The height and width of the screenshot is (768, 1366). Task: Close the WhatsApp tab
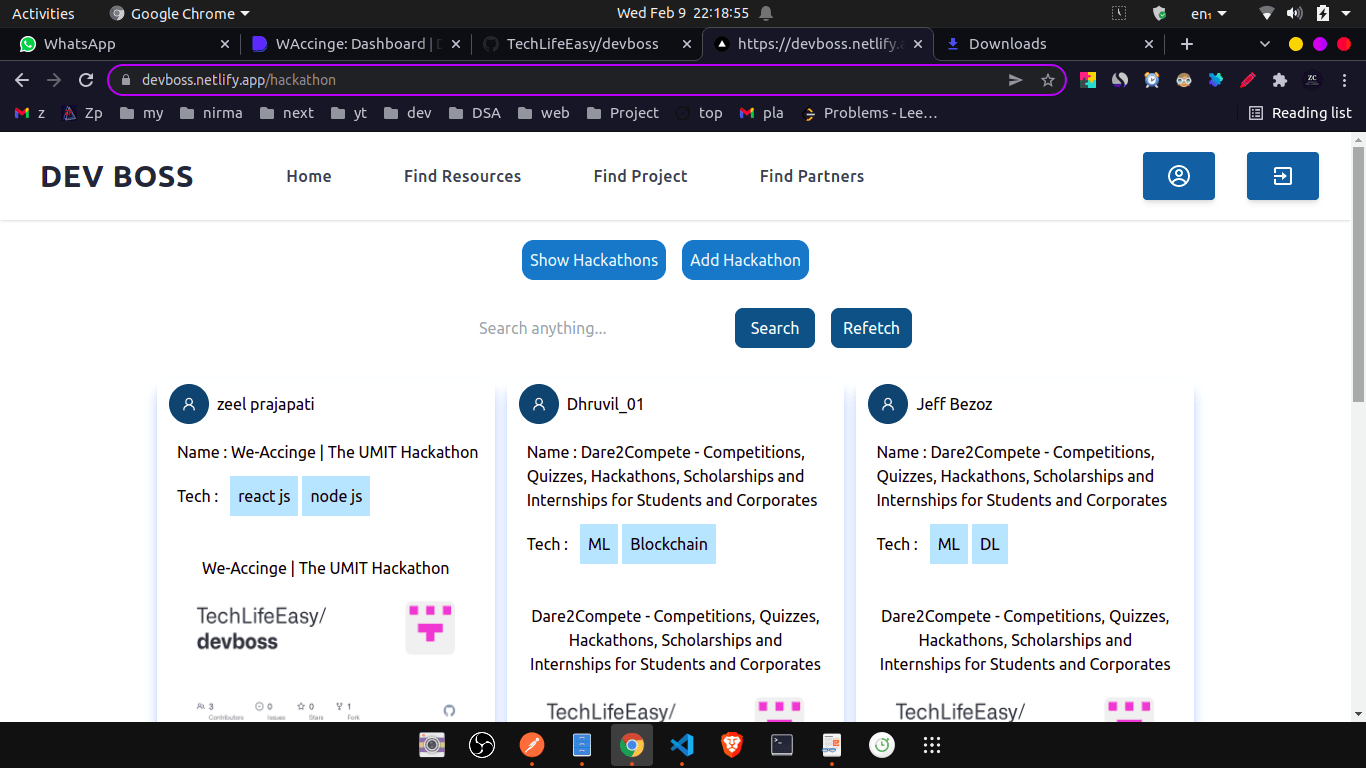[224, 44]
